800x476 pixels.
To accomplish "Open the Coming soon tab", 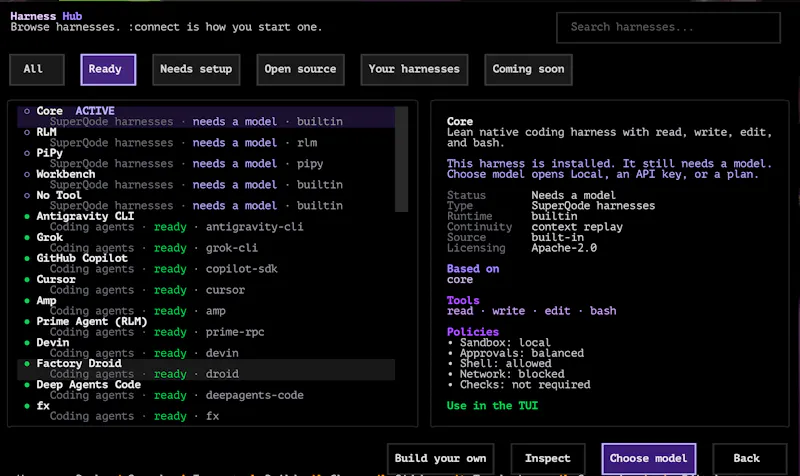I will coord(528,69).
